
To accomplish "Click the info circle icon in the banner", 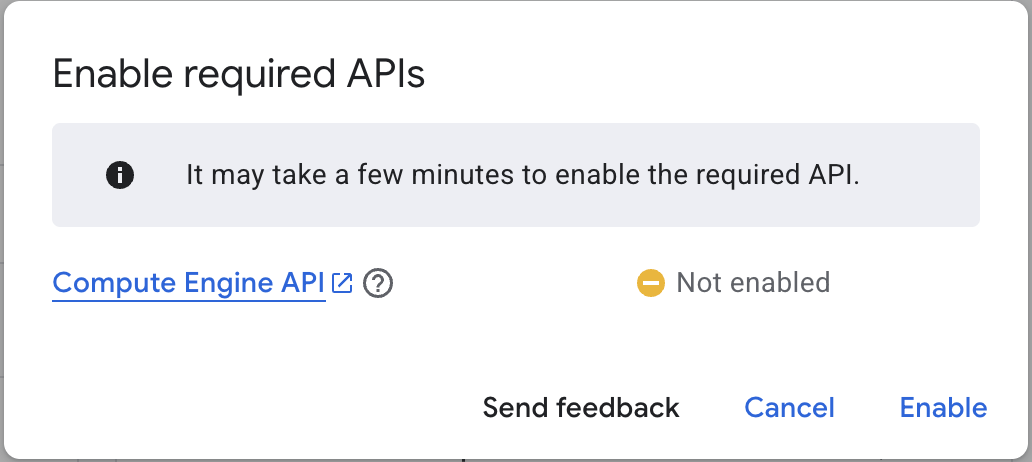I will point(120,175).
